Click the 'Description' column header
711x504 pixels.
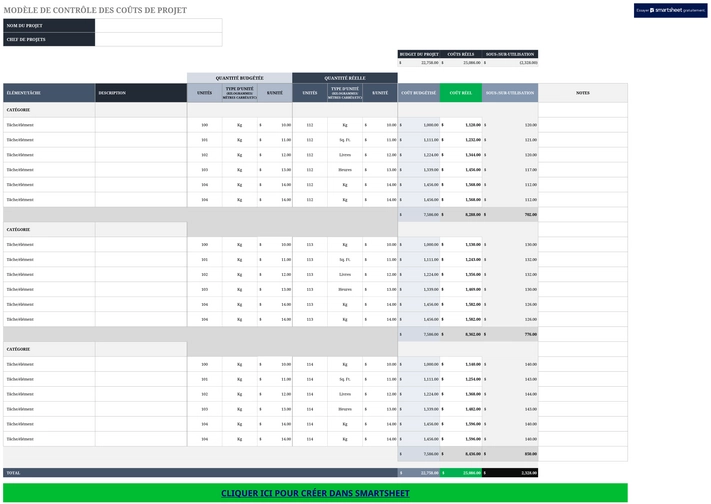coord(141,93)
